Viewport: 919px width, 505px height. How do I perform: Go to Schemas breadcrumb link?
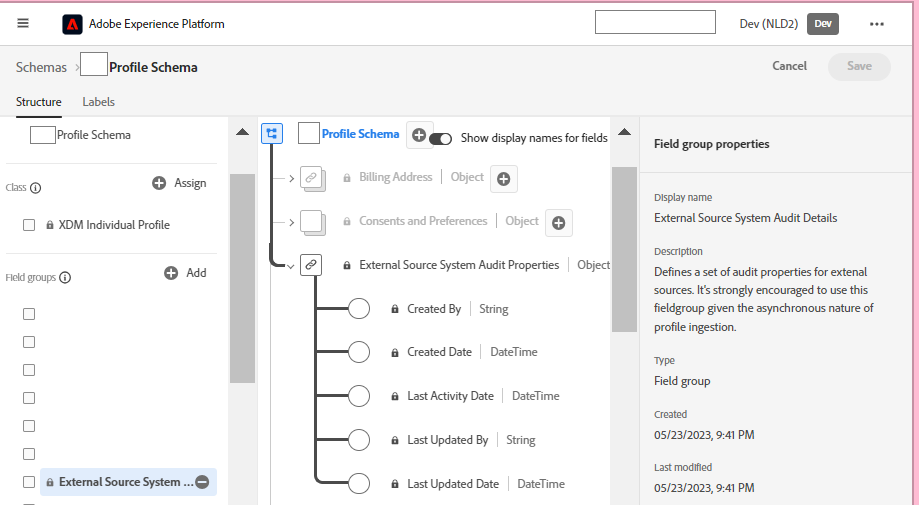click(x=41, y=67)
